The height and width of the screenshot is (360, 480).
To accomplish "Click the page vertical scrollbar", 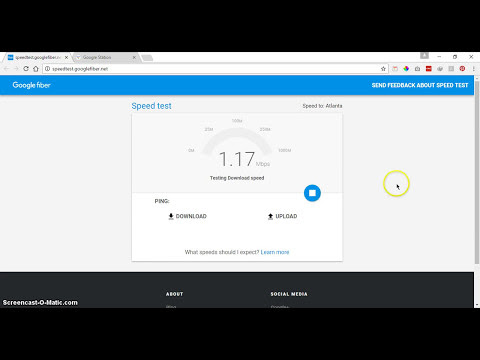I will pos(477,172).
